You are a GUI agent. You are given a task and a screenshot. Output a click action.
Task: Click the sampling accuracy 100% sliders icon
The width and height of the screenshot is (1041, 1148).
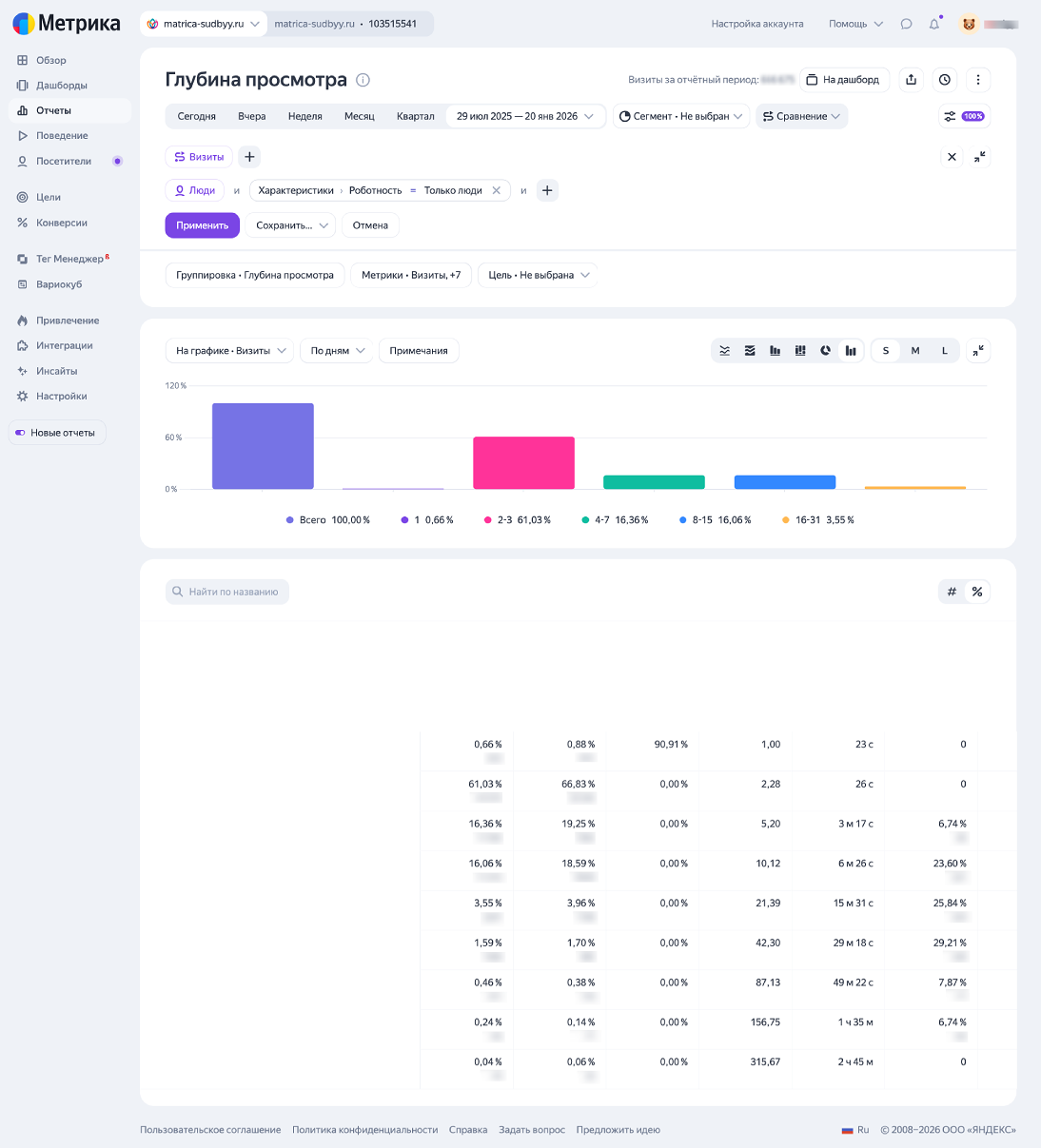(963, 116)
